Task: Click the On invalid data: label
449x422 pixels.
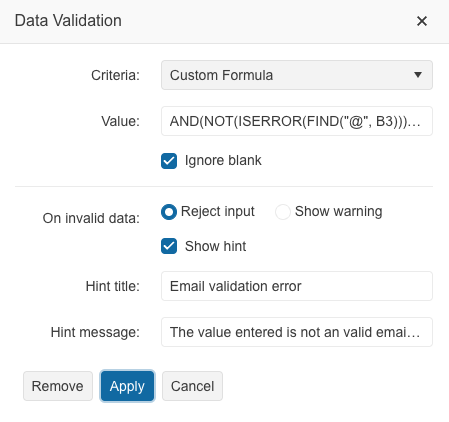Action: click(x=91, y=218)
